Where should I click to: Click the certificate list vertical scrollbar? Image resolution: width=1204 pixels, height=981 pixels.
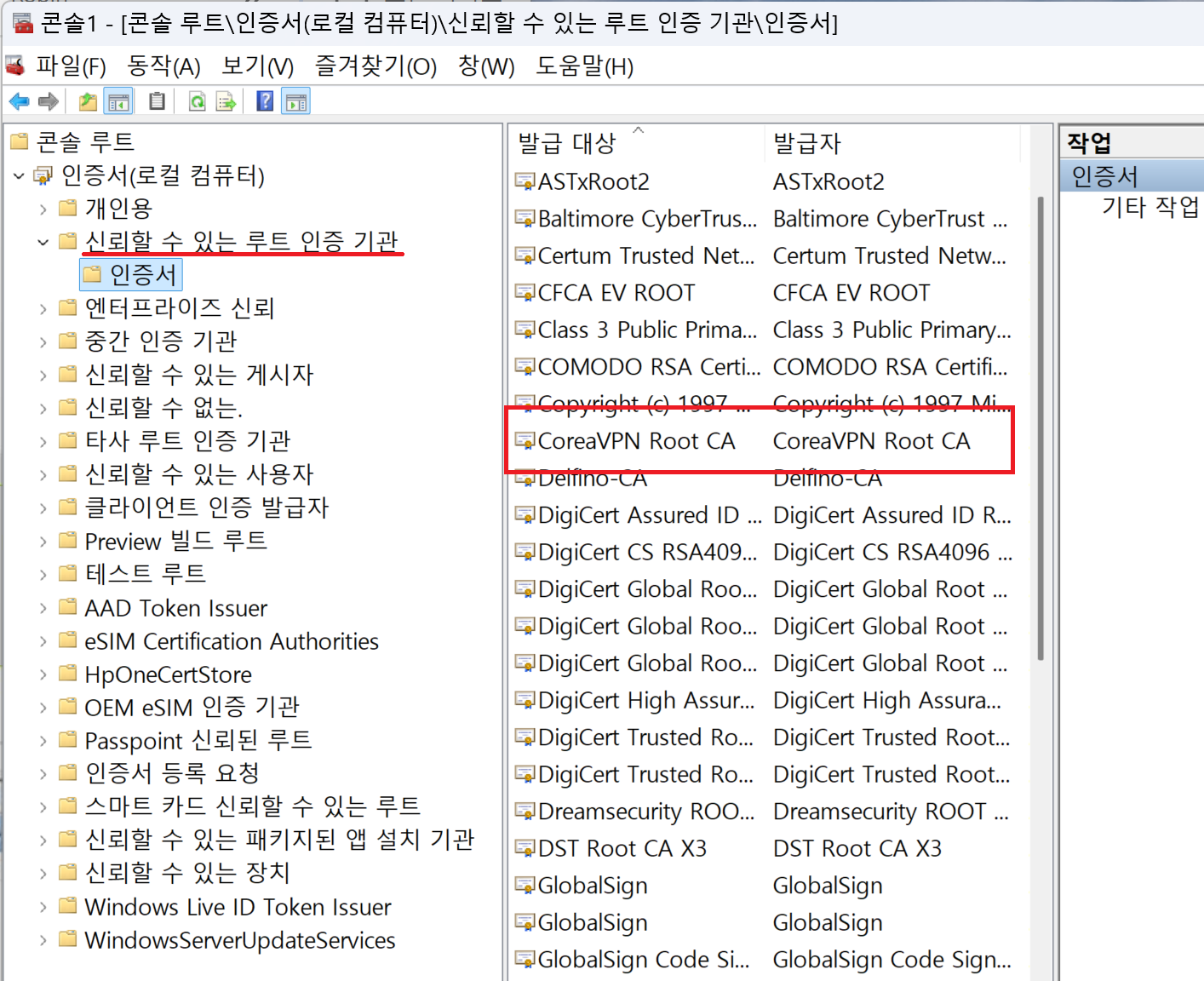(x=1041, y=426)
